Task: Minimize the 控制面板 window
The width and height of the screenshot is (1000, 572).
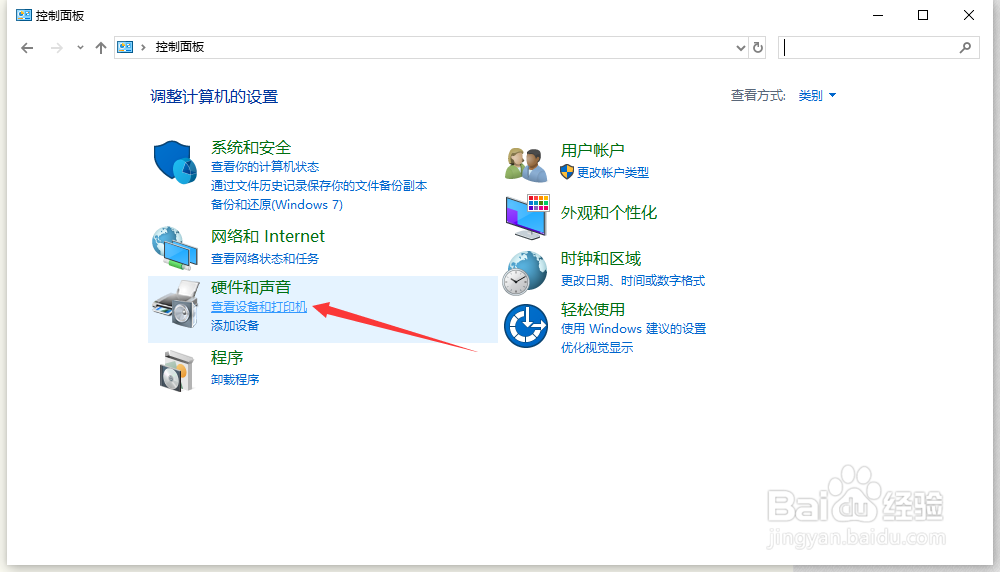Action: (878, 15)
